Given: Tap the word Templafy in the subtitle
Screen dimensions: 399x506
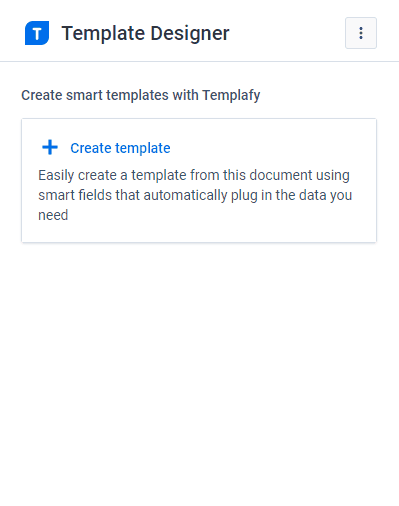Looking at the screenshot, I should pyautogui.click(x=231, y=95).
